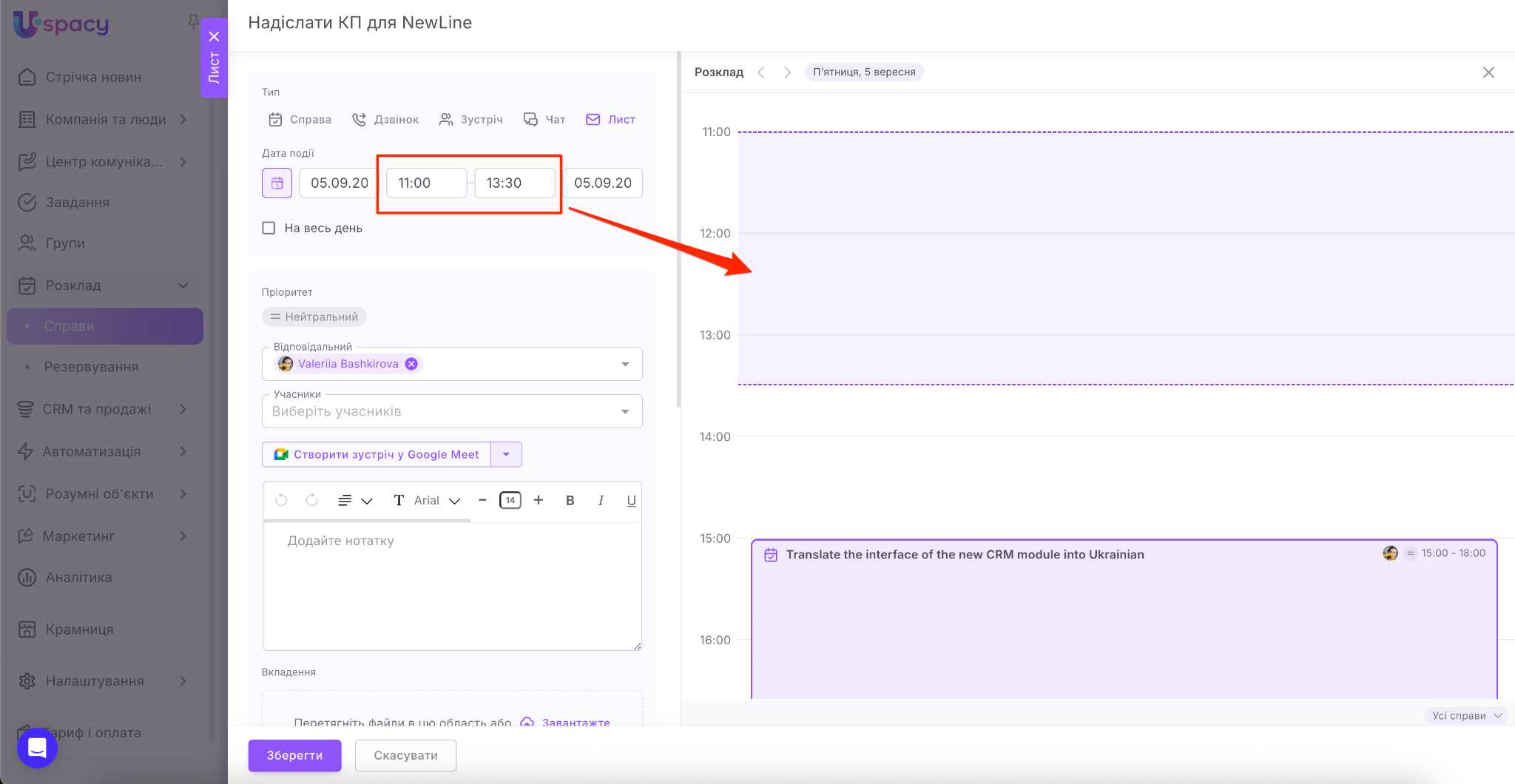
Task: Click the Скасувати button
Action: point(405,755)
